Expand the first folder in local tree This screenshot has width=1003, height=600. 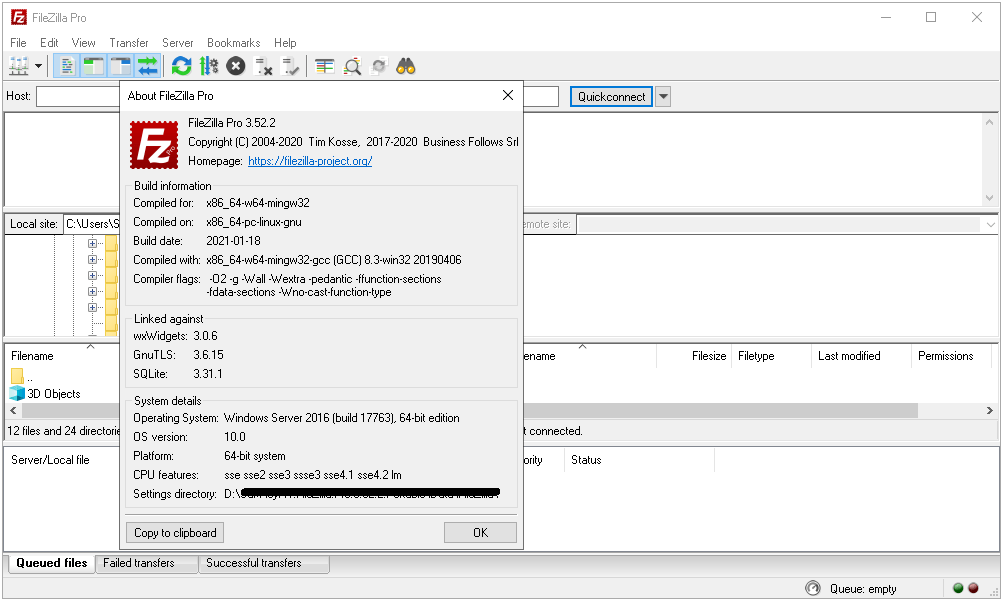[x=92, y=243]
